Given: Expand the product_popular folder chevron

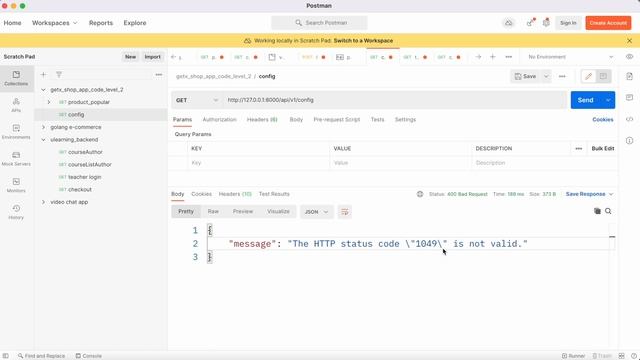Looking at the screenshot, I should tap(49, 102).
